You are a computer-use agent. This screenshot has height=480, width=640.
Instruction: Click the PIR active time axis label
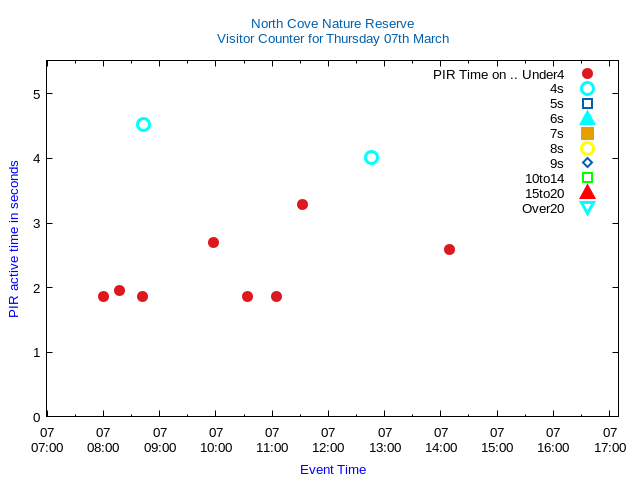[x=14, y=239]
